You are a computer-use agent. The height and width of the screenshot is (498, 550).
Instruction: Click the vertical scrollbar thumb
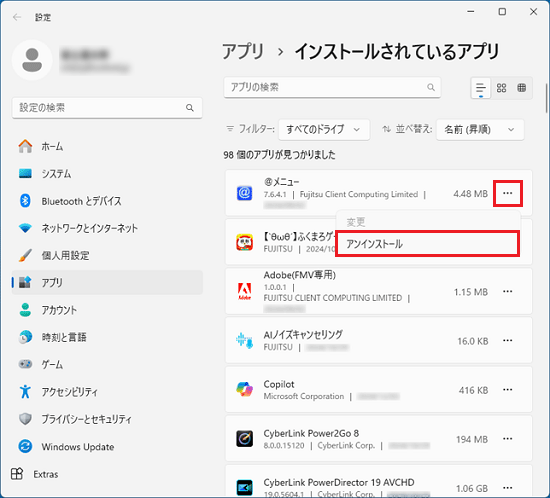[546, 98]
